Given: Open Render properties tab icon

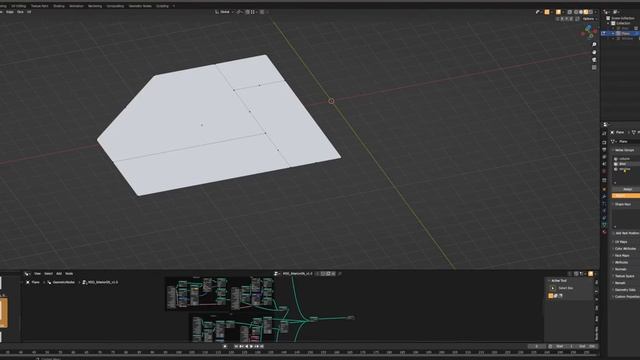Looking at the screenshot, I should (x=604, y=142).
